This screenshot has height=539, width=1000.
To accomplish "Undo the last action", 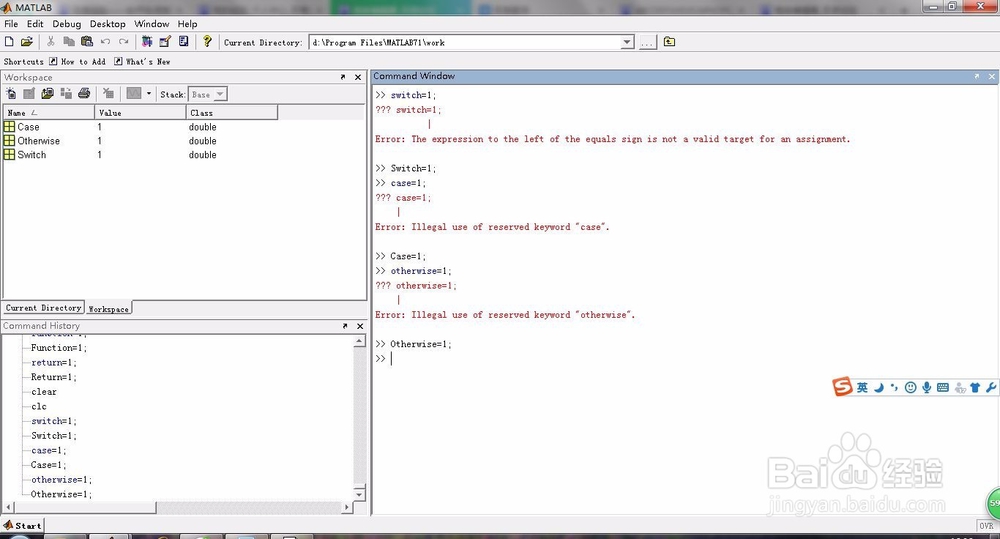I will (x=105, y=41).
